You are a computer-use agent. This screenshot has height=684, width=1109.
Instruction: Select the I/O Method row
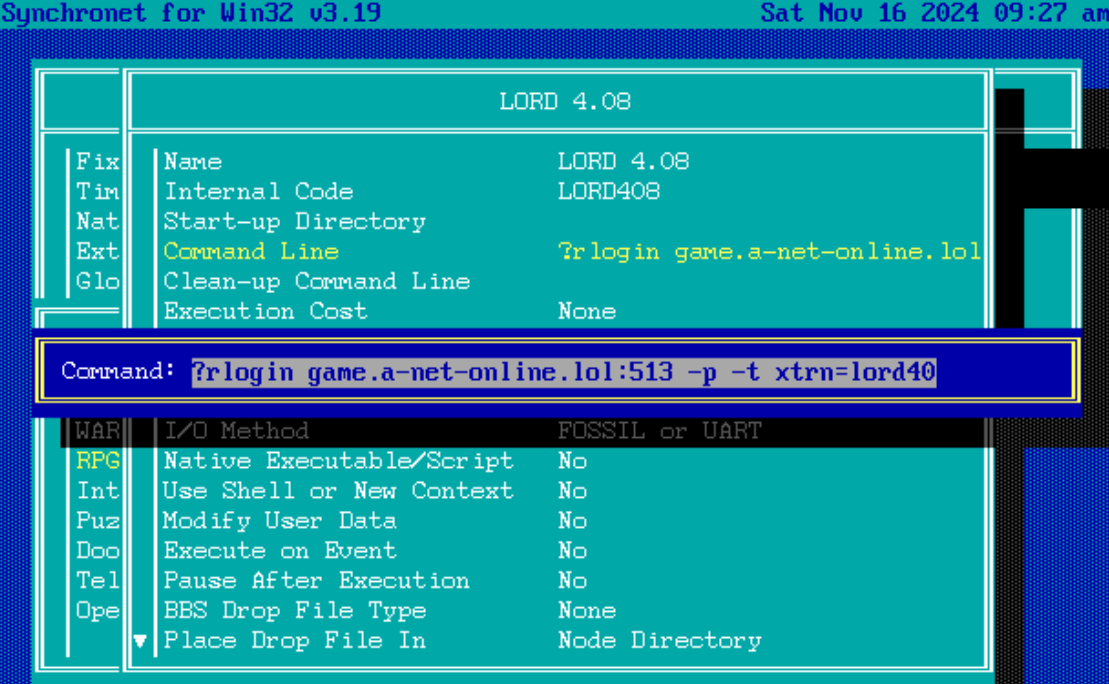tap(236, 431)
